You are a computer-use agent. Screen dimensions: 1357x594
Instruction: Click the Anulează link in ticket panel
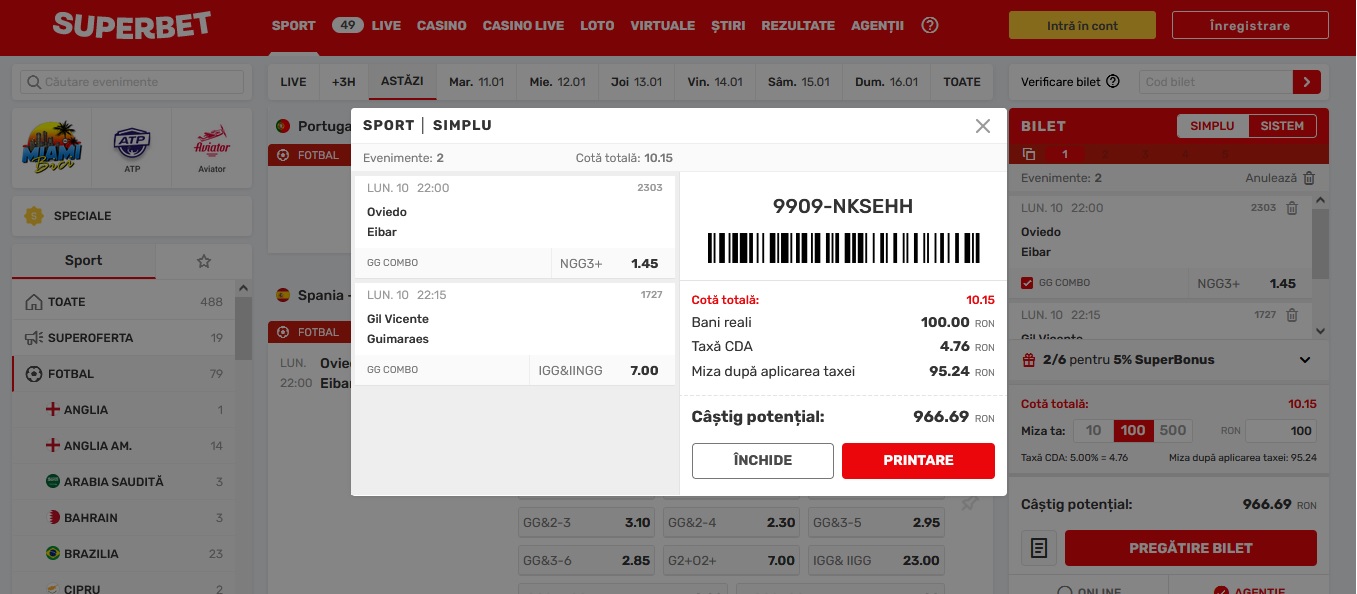pos(1271,178)
